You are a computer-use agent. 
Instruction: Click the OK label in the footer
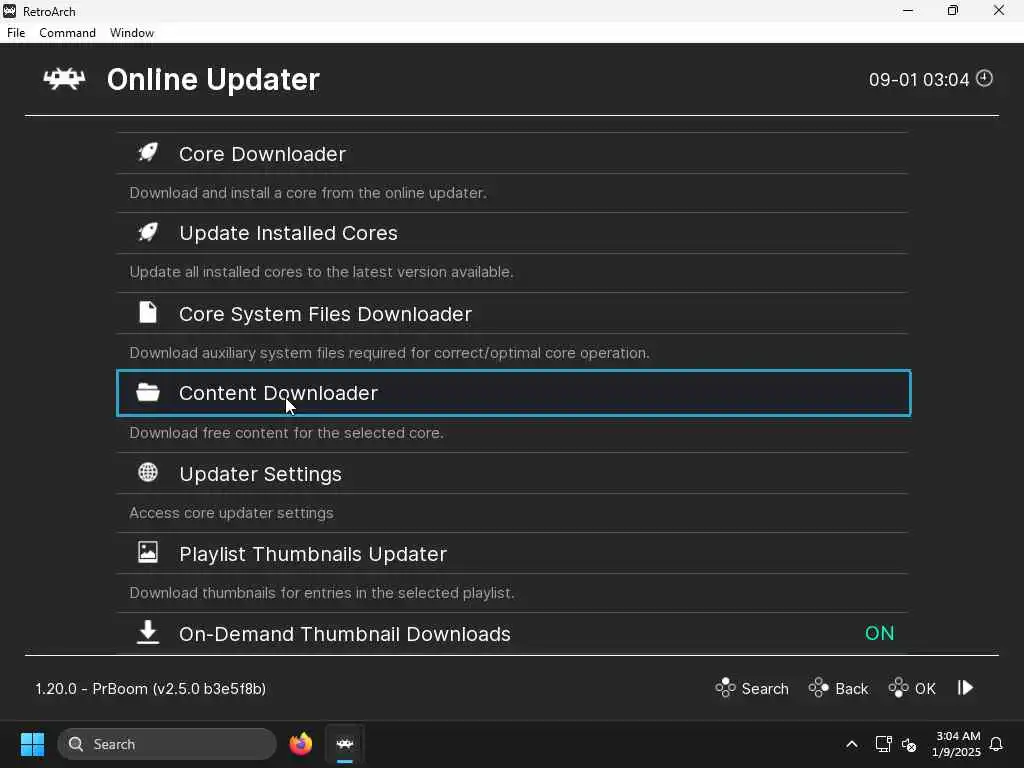tap(925, 688)
